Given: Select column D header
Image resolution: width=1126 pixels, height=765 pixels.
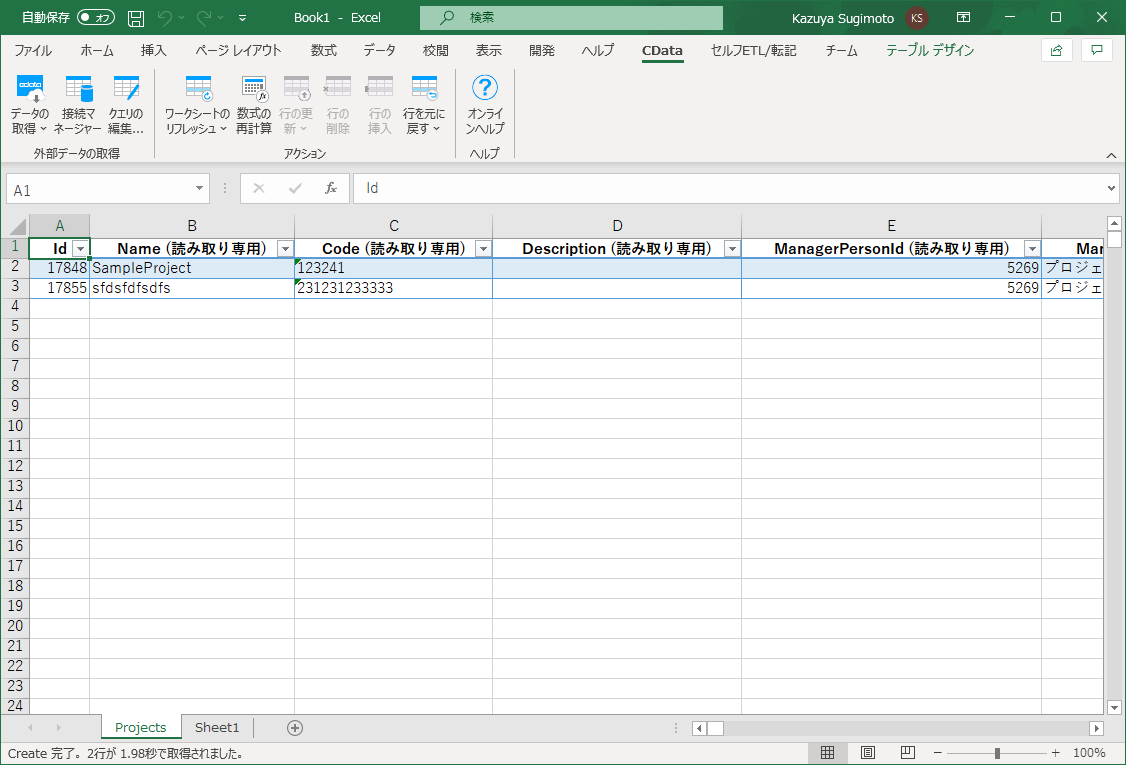Looking at the screenshot, I should tap(617, 226).
